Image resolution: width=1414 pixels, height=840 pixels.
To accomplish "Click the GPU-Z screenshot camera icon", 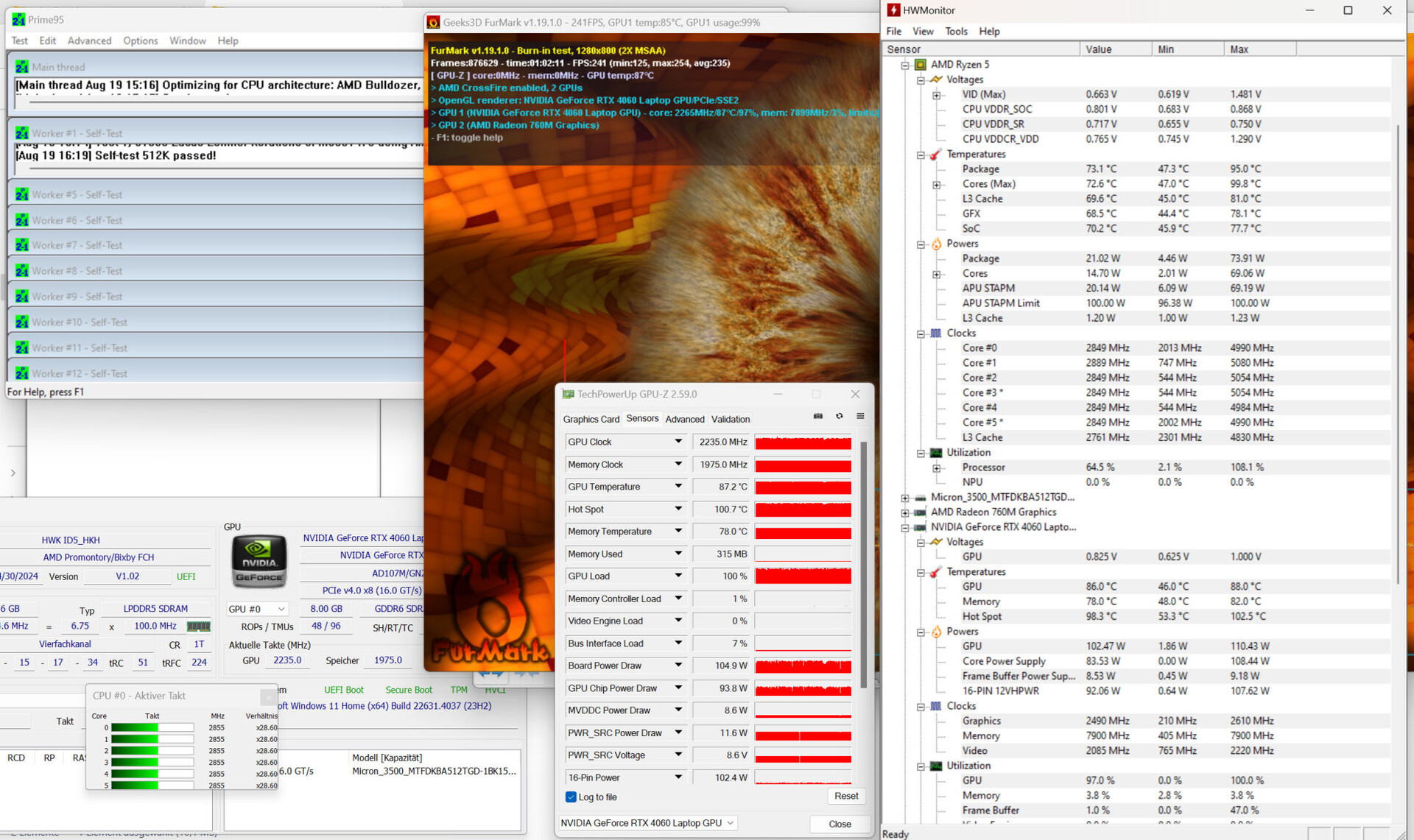I will tap(817, 417).
